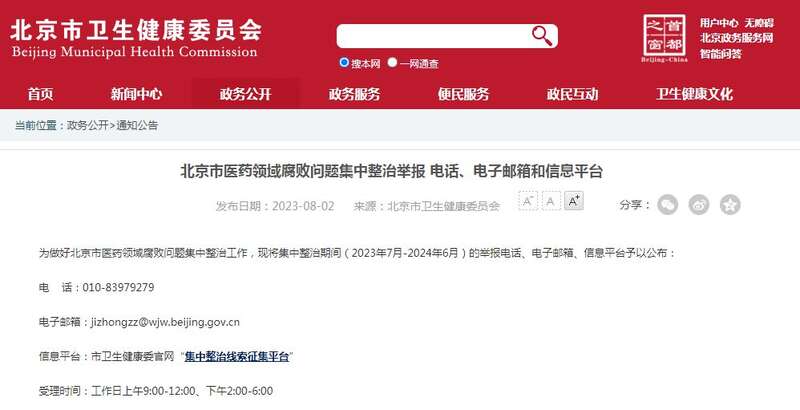This screenshot has height=410, width=800.
Task: Open the 便民服务 menu item
Action: click(463, 94)
